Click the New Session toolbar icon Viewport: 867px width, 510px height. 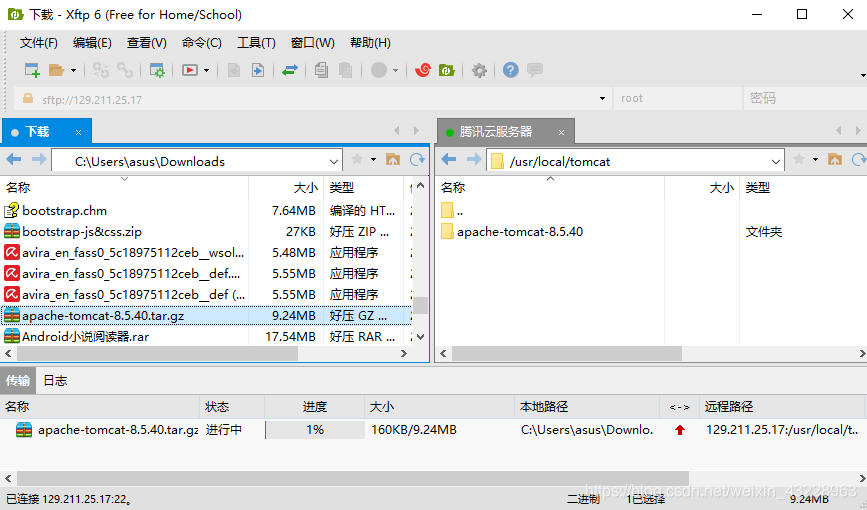click(x=32, y=70)
